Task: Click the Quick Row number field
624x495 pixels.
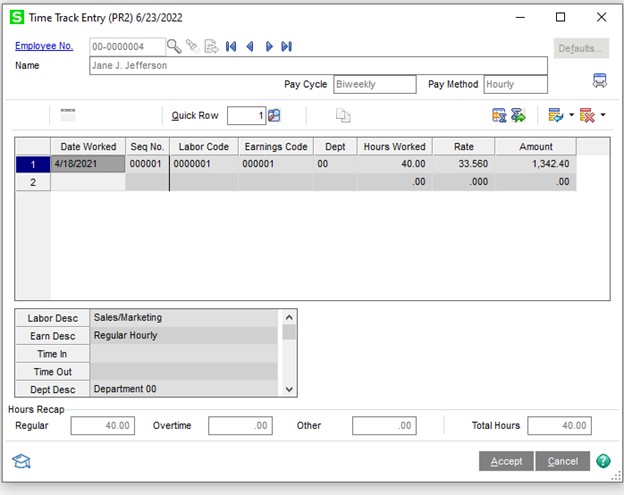Action: pyautogui.click(x=246, y=116)
